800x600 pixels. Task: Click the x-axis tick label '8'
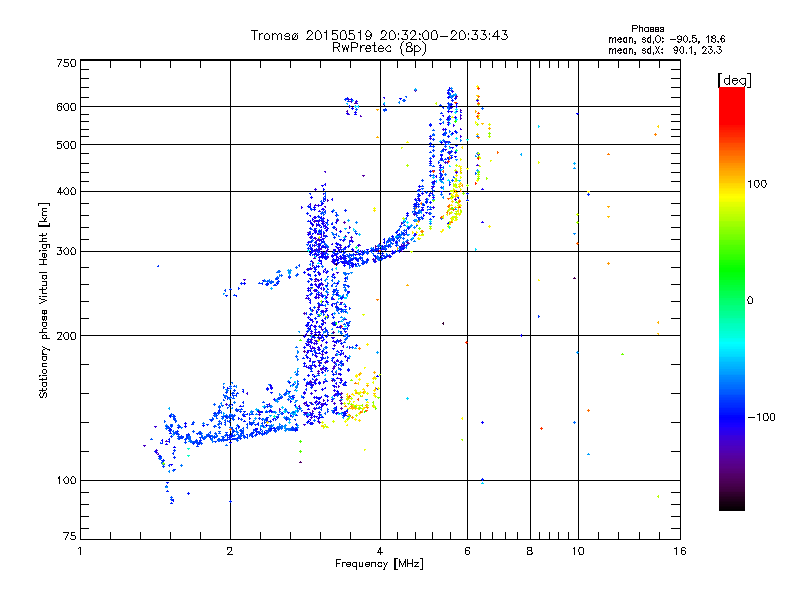(530, 551)
